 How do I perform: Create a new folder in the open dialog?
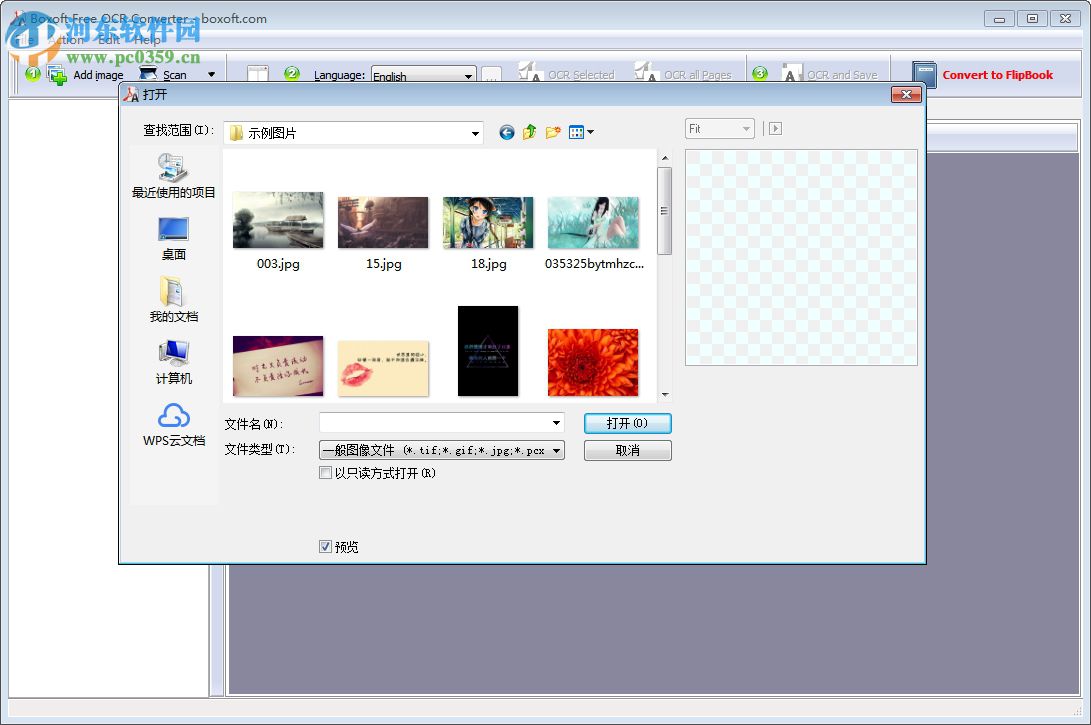tap(552, 131)
